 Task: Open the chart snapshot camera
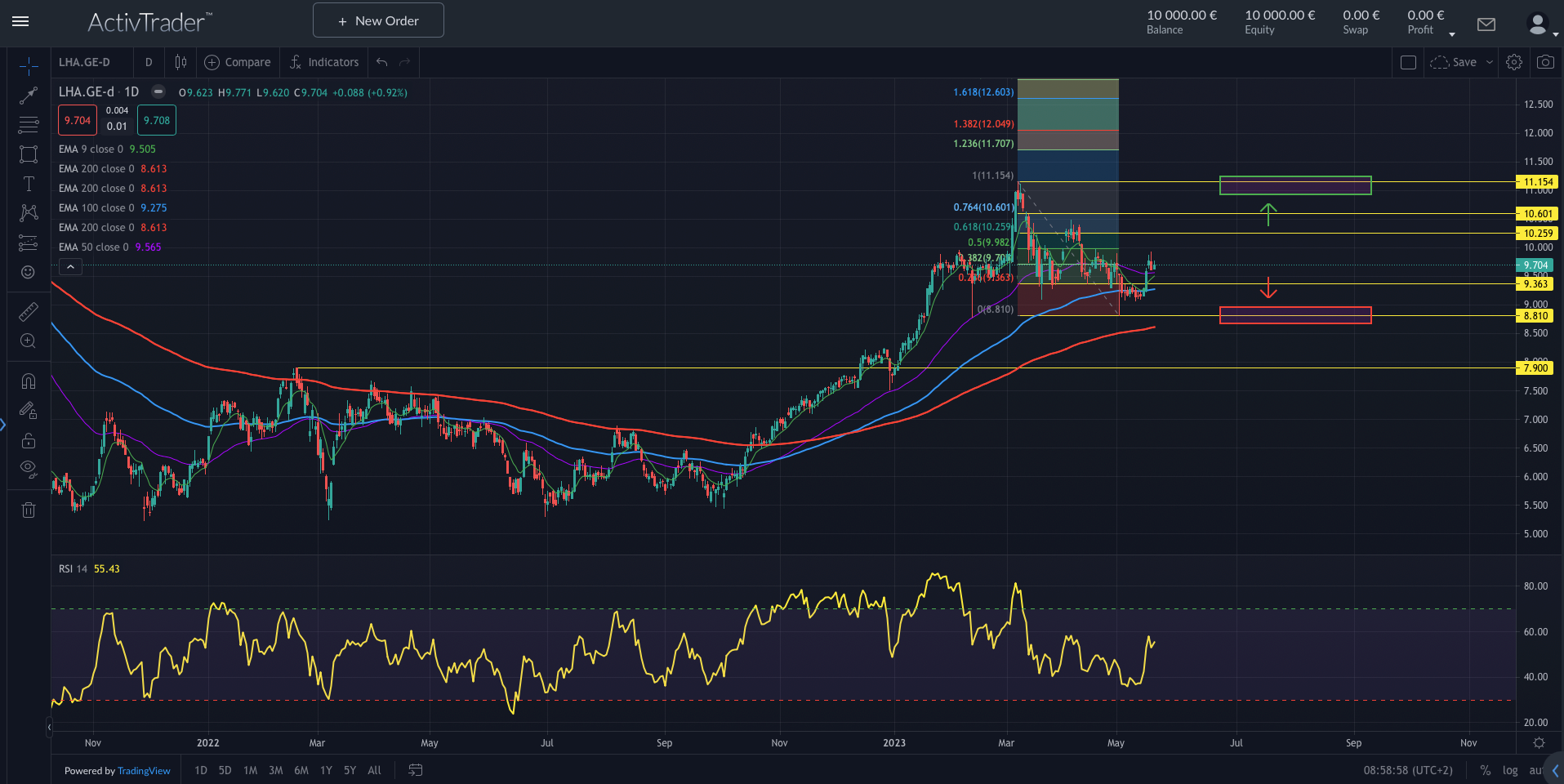1545,61
